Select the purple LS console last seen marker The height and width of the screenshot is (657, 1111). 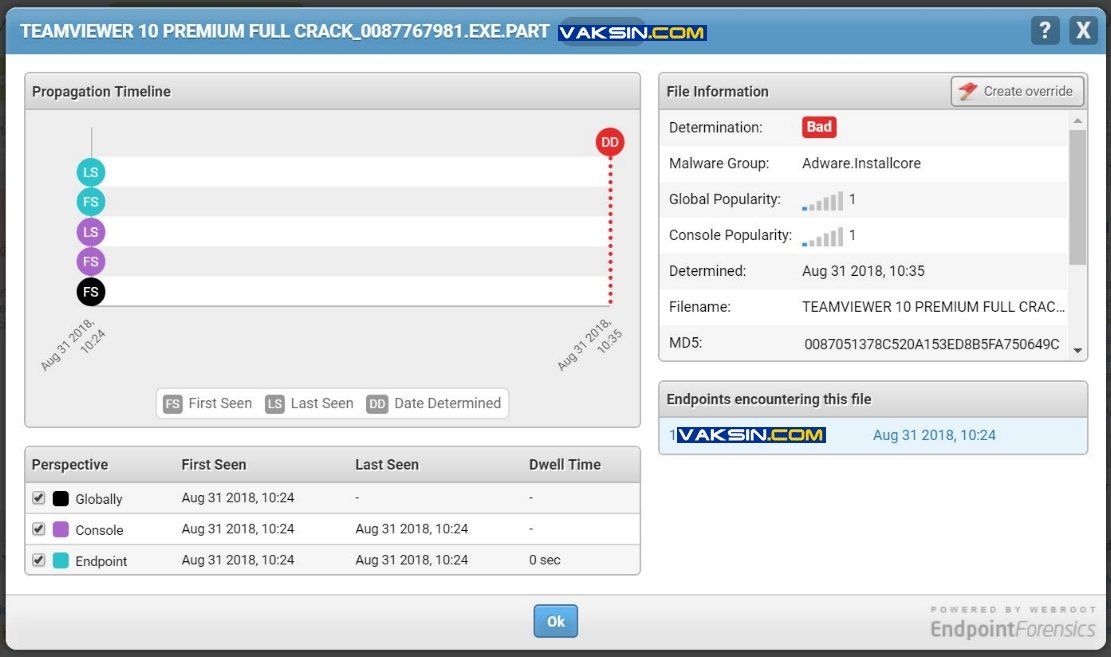91,232
